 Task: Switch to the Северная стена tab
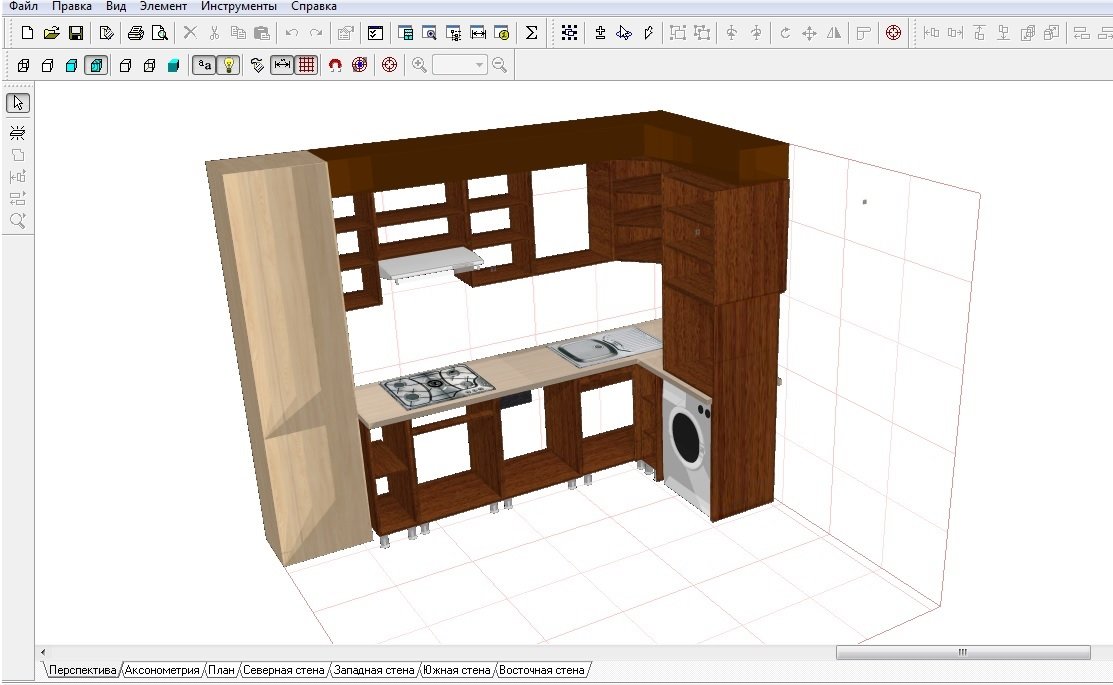pyautogui.click(x=283, y=670)
